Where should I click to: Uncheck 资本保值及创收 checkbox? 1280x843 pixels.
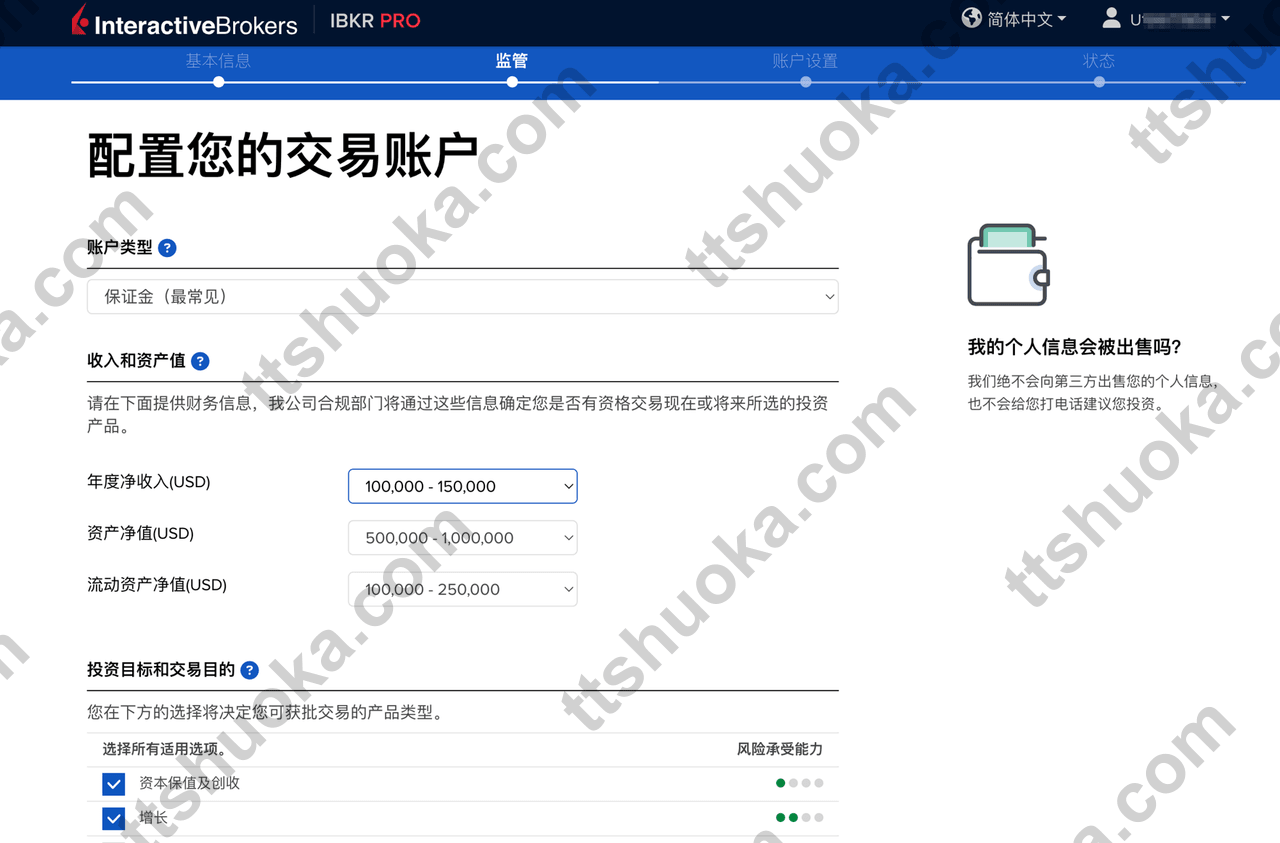[x=113, y=784]
